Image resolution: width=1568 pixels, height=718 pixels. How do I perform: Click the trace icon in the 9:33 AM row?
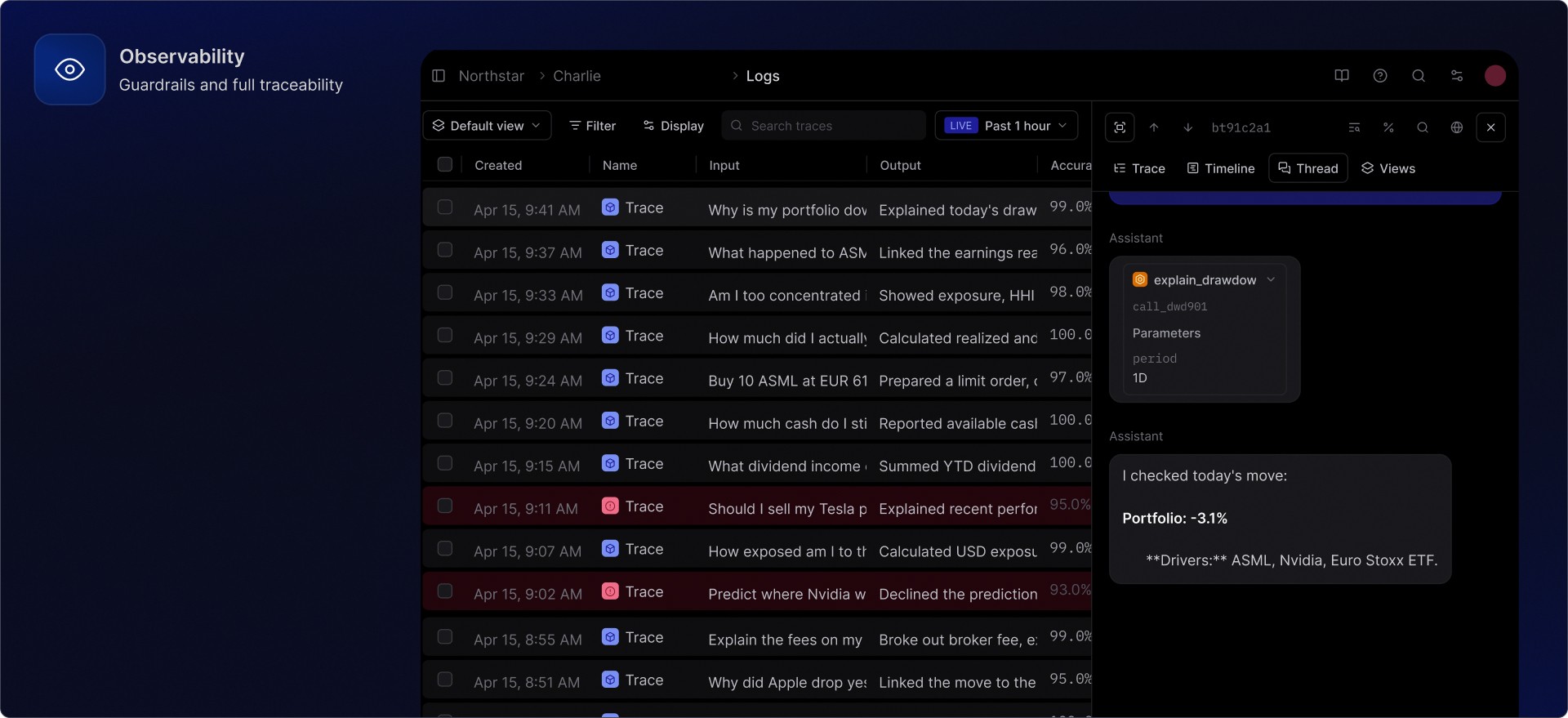click(610, 292)
